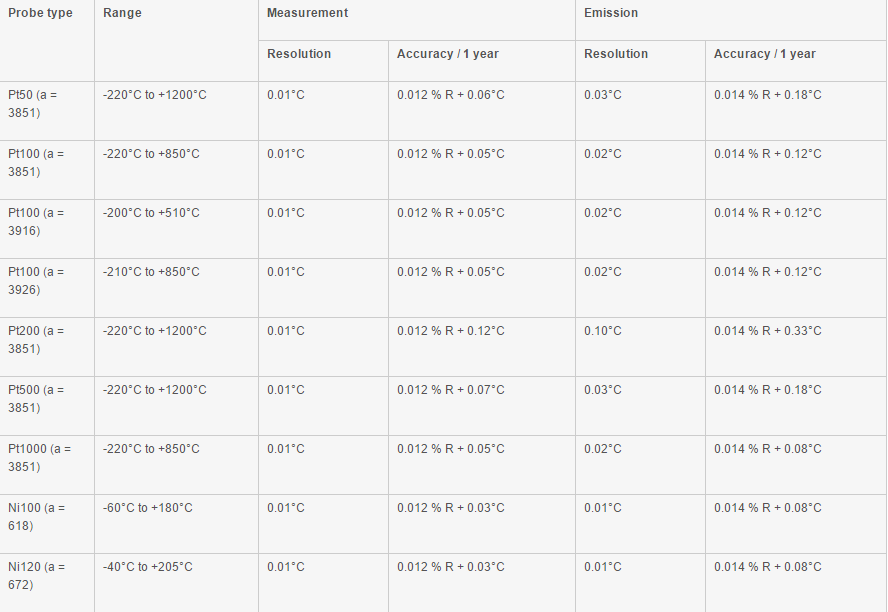The width and height of the screenshot is (888, 612).
Task: Click the Measurement group header
Action: pyautogui.click(x=308, y=13)
